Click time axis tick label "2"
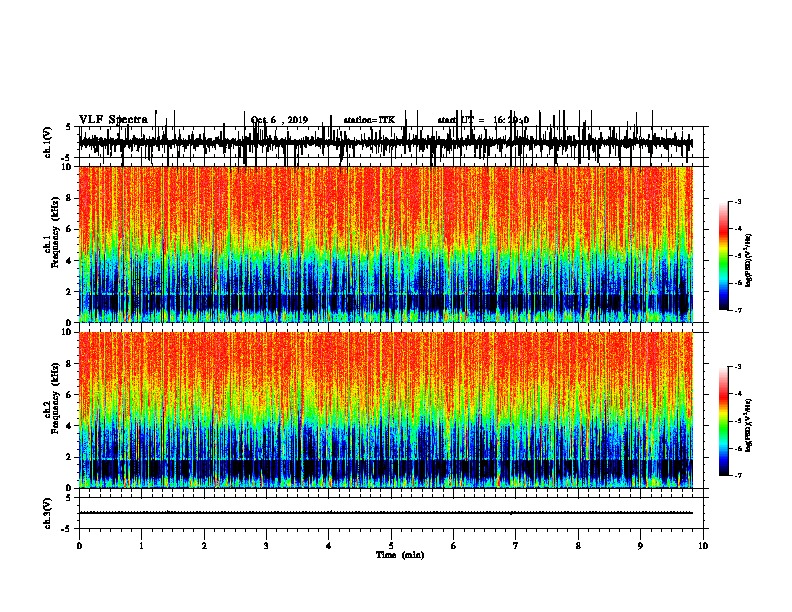This screenshot has height=612, width=792. coord(204,546)
